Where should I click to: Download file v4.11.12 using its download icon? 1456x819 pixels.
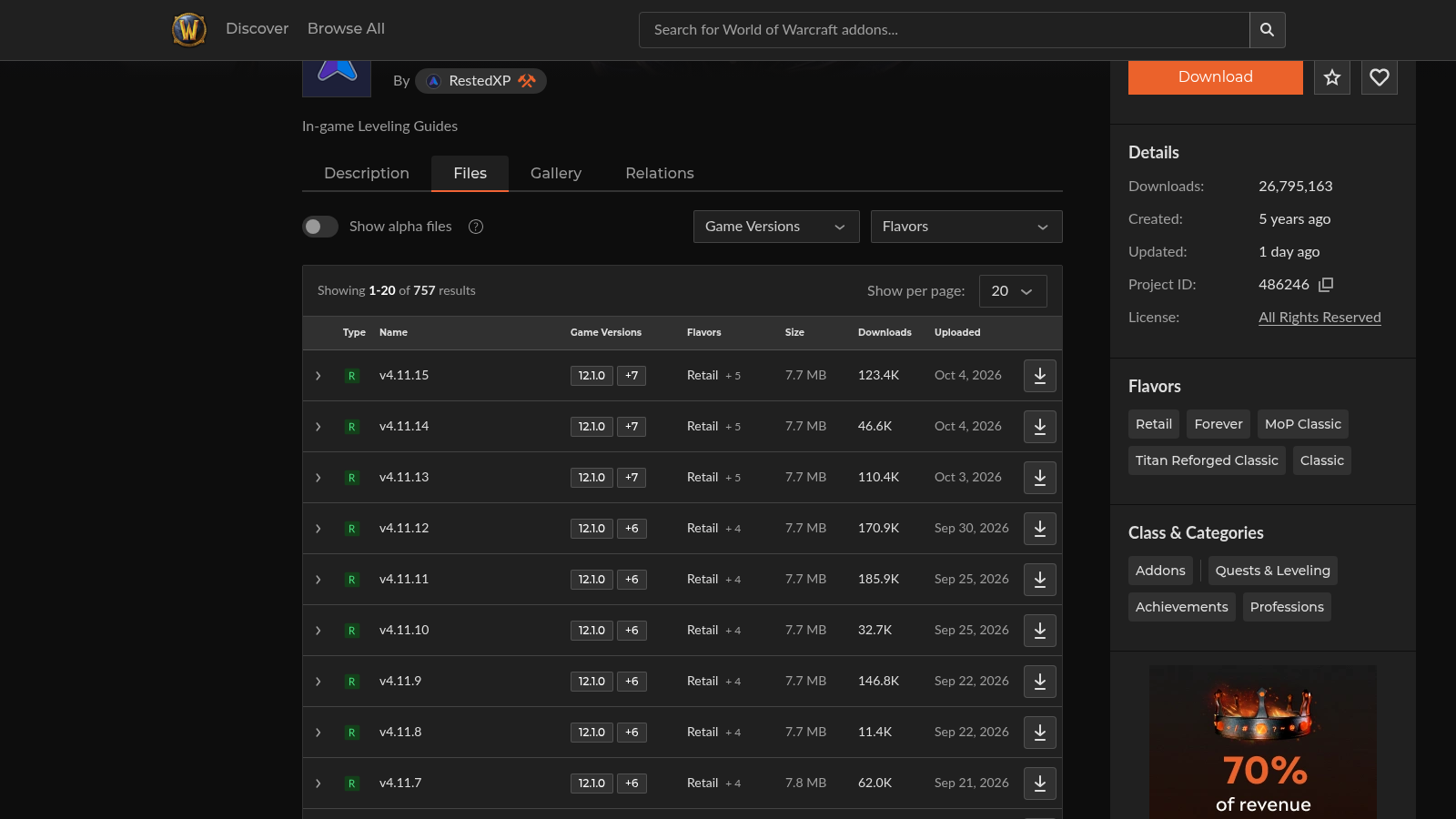1040,529
